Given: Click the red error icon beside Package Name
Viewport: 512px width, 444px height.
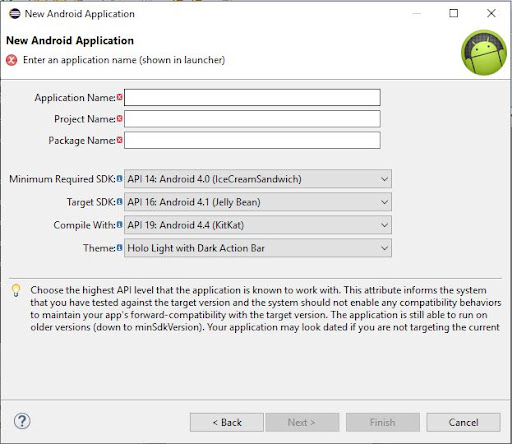Looking at the screenshot, I should pyautogui.click(x=120, y=140).
